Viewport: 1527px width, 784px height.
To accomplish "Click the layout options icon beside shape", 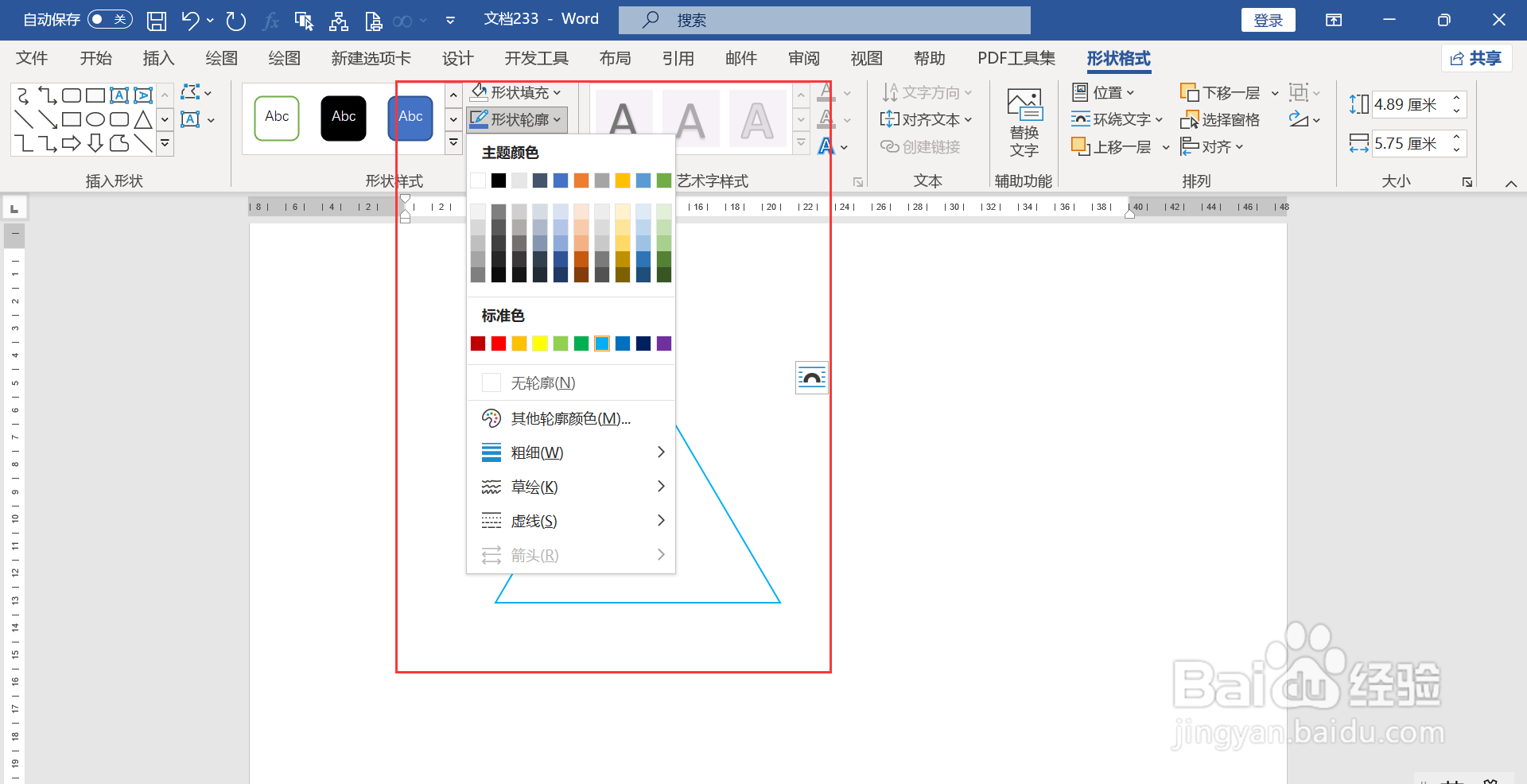I will coord(812,378).
